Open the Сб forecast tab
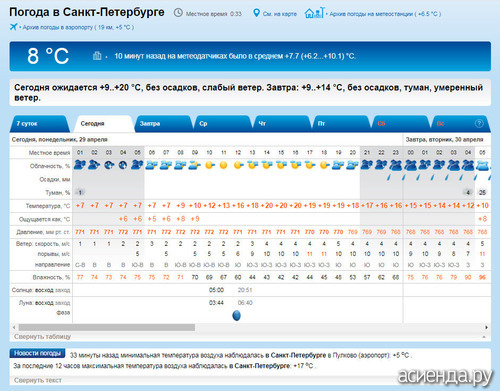The image size is (500, 391). [x=400, y=124]
